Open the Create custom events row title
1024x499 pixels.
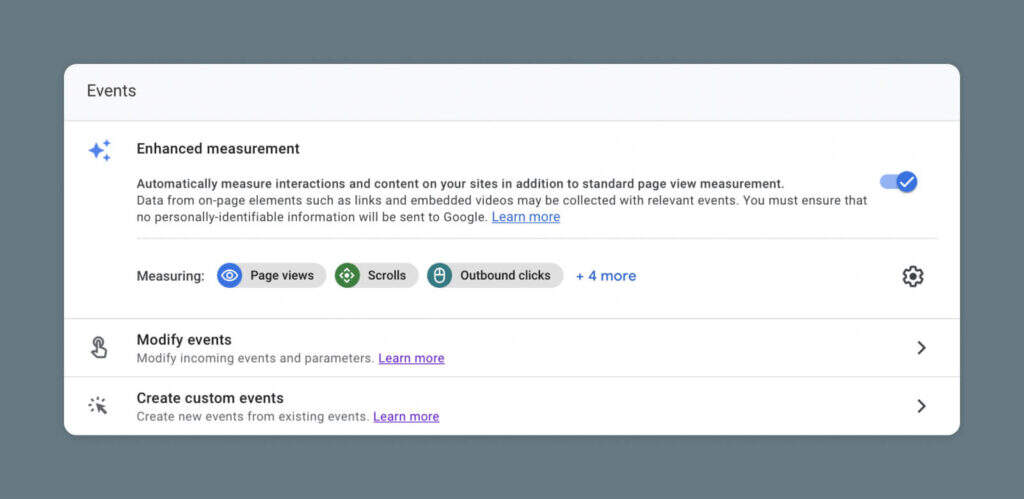[210, 398]
